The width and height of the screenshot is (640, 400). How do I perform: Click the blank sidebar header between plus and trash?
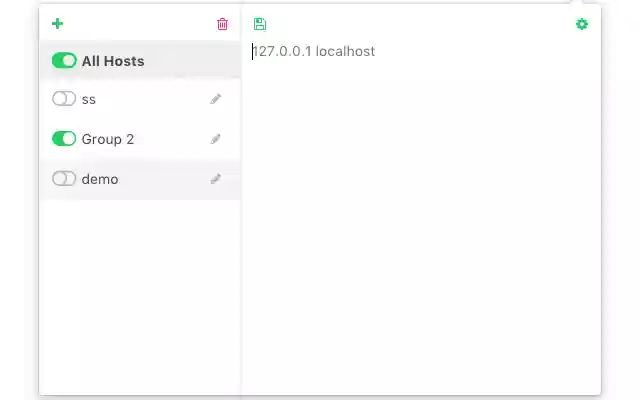[x=140, y=24]
